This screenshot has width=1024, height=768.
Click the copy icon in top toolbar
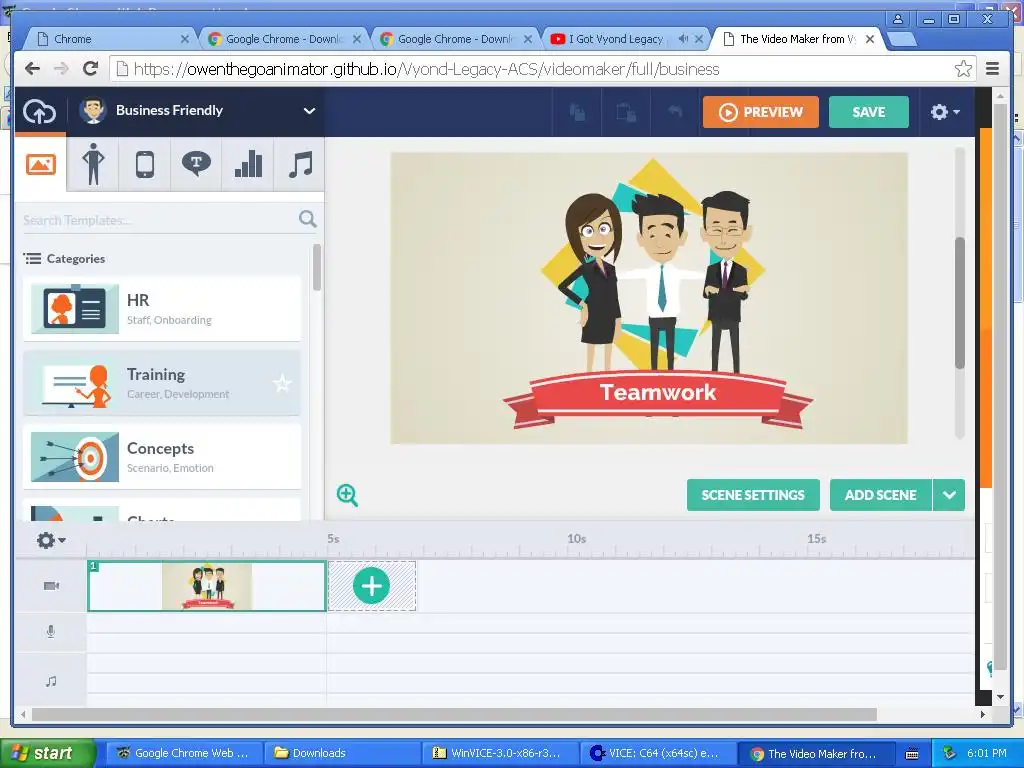tap(577, 112)
